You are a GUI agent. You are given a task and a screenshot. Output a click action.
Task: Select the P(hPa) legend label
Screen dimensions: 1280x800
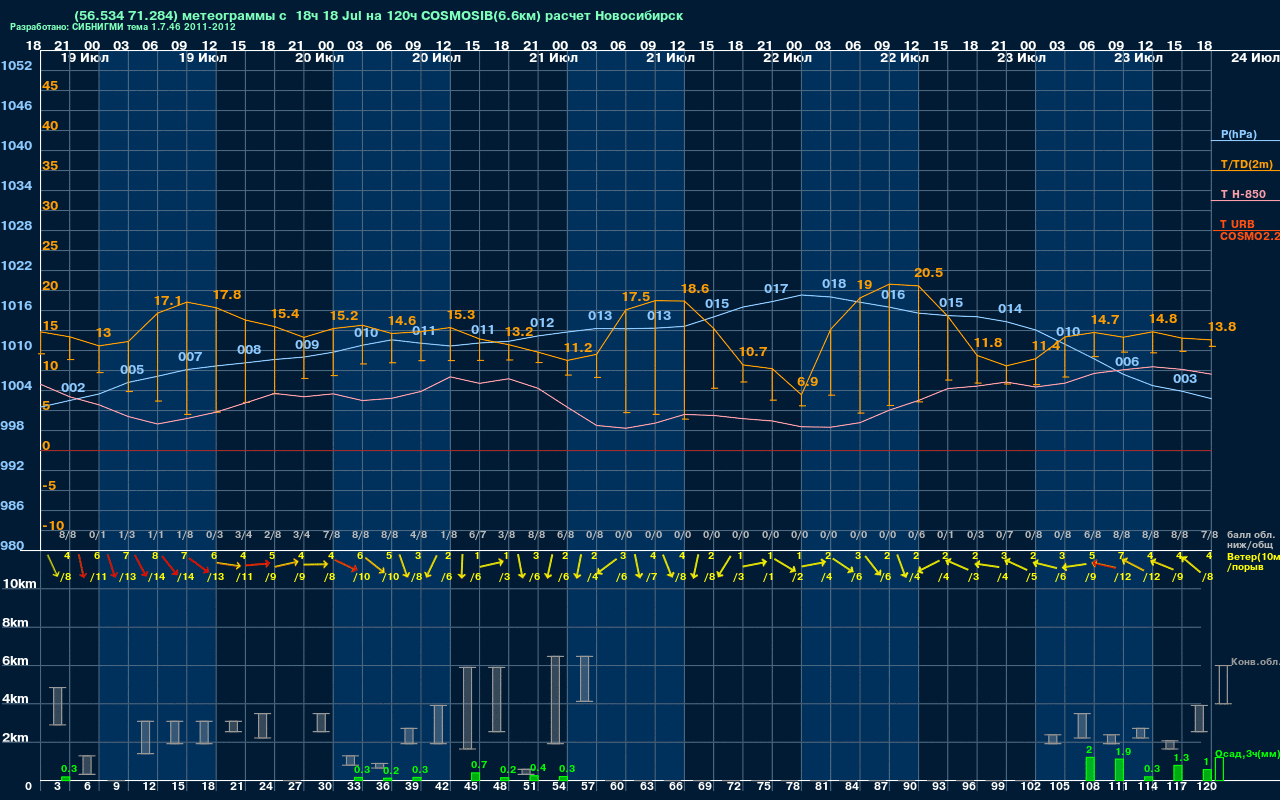point(1238,134)
